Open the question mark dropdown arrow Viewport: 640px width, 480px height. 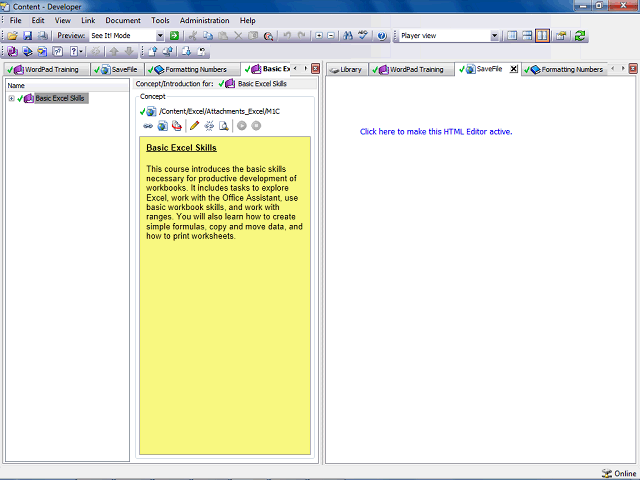tap(81, 51)
